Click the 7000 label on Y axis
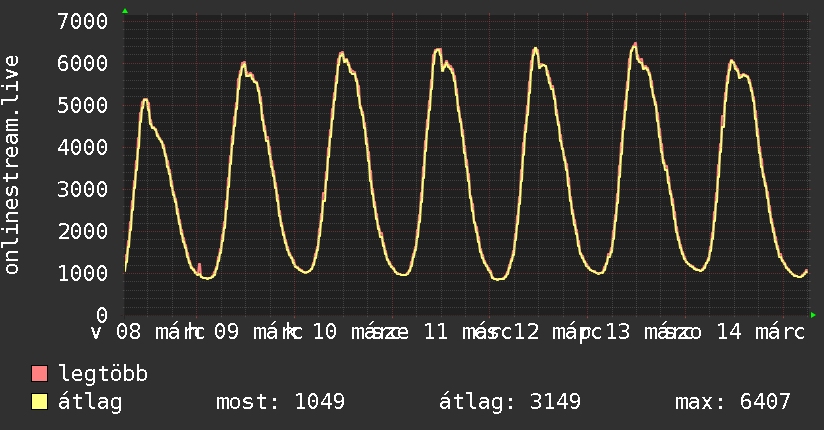 coord(83,21)
